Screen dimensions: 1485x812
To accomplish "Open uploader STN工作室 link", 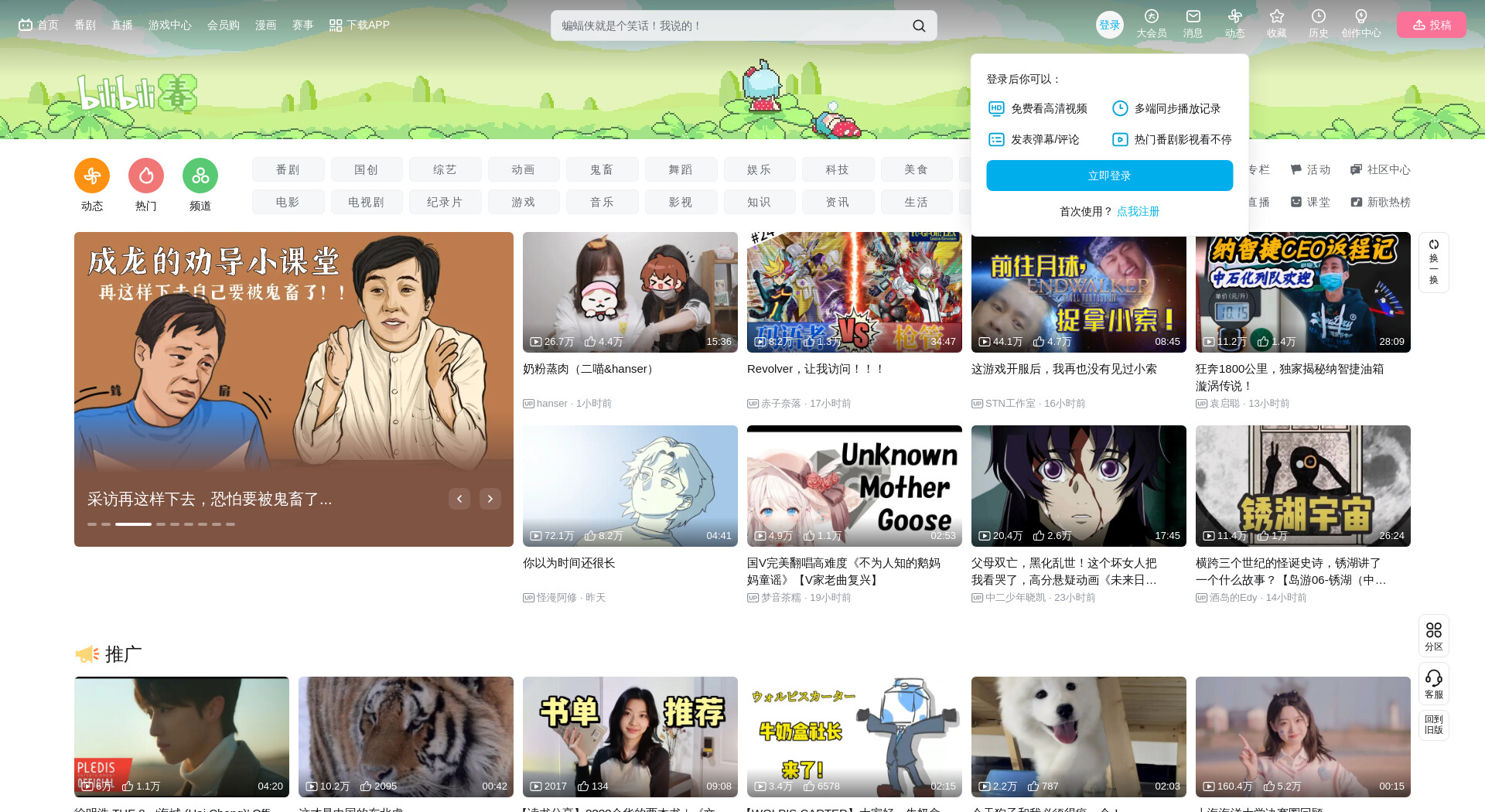I will (x=1010, y=404).
